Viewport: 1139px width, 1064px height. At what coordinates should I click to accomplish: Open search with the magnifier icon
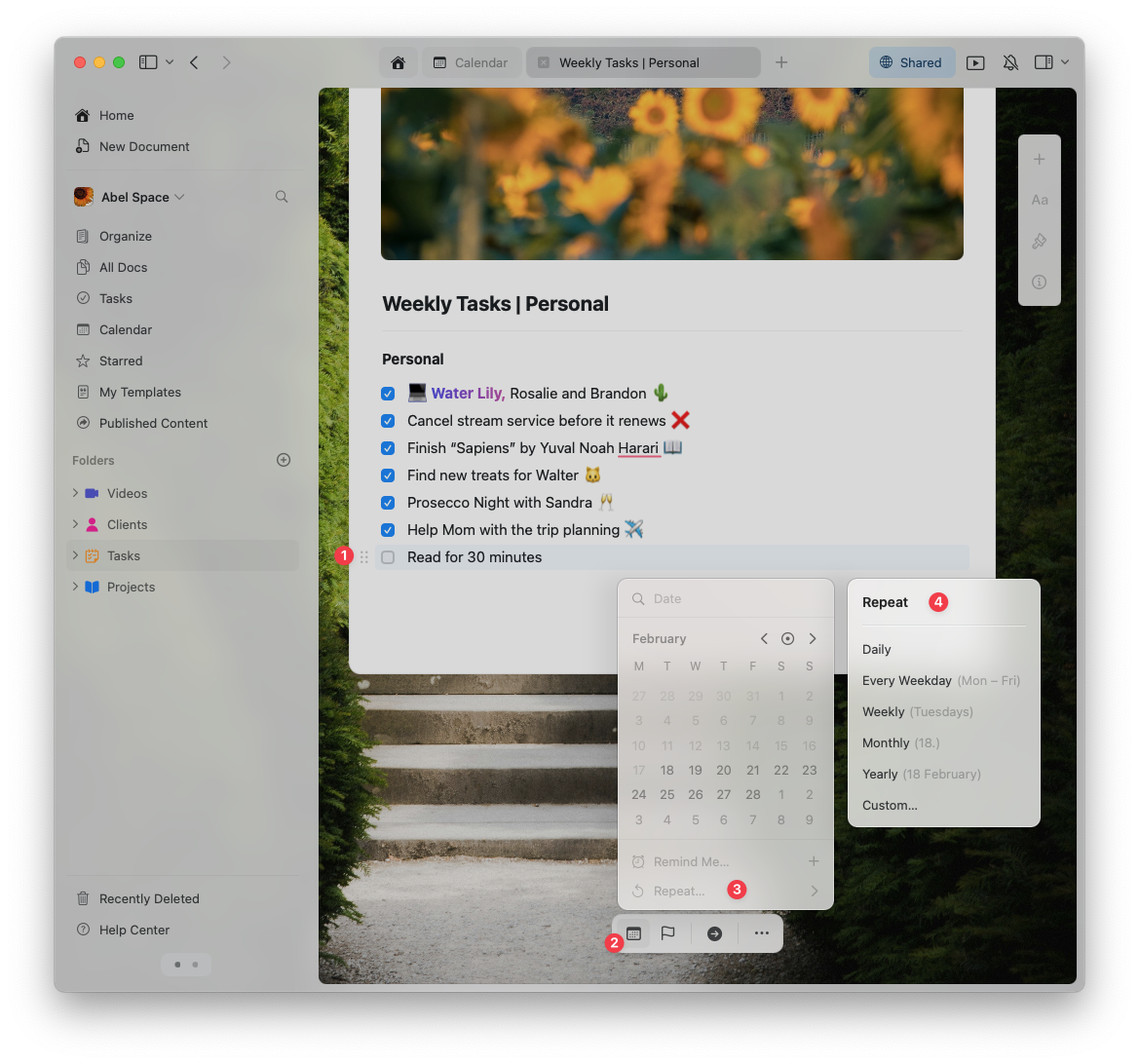(x=282, y=196)
